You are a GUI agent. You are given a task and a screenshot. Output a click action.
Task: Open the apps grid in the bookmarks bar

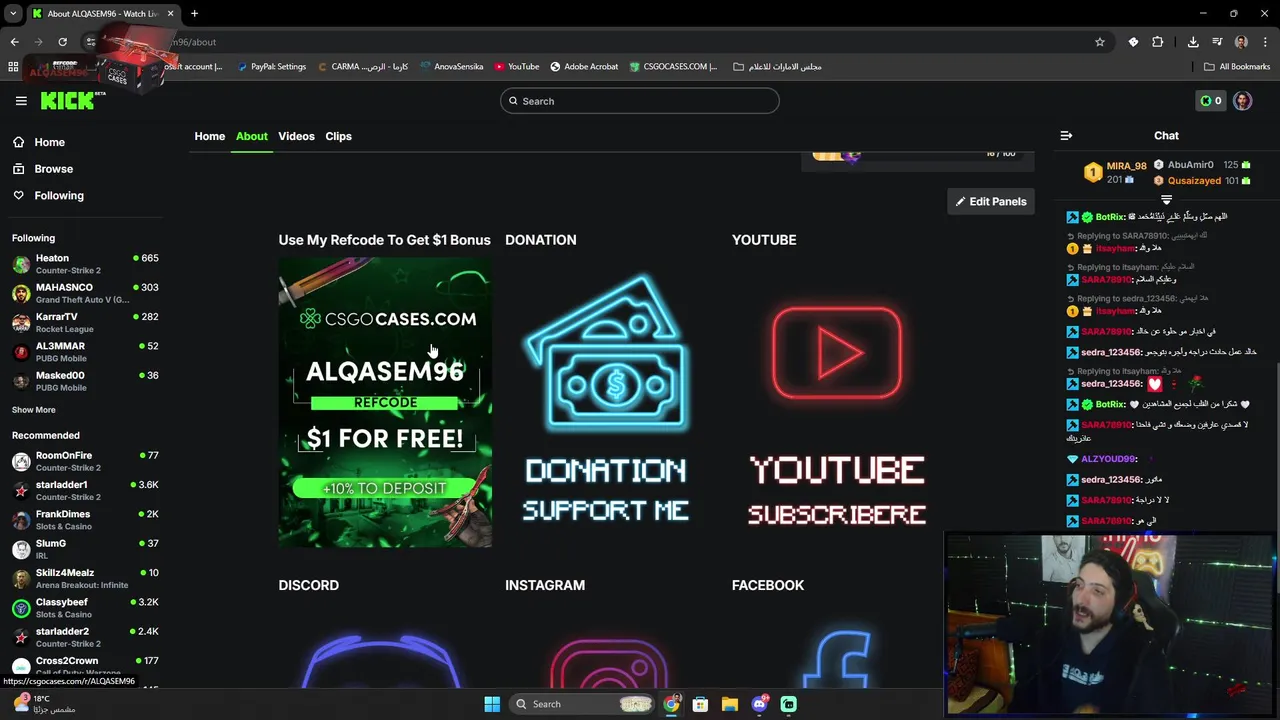[13, 67]
